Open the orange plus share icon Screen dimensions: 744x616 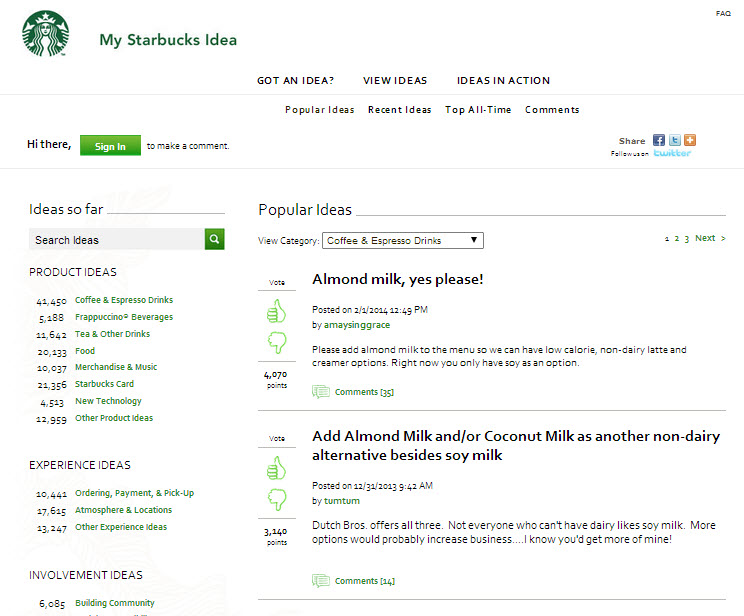(x=690, y=140)
